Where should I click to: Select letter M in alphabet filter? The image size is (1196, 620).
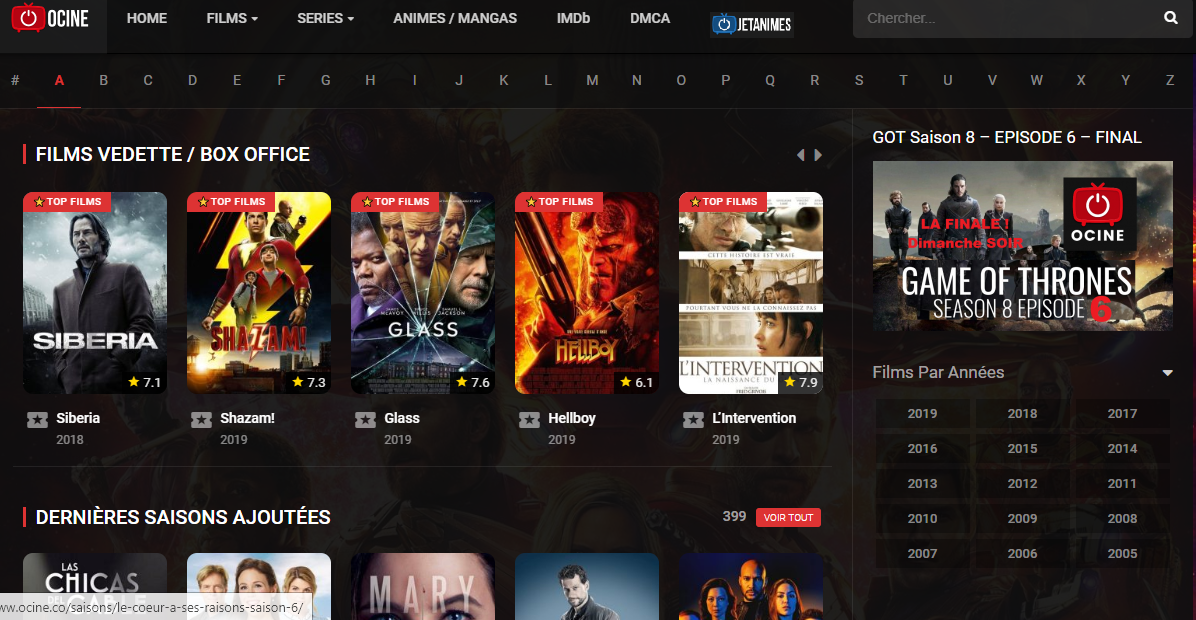592,80
